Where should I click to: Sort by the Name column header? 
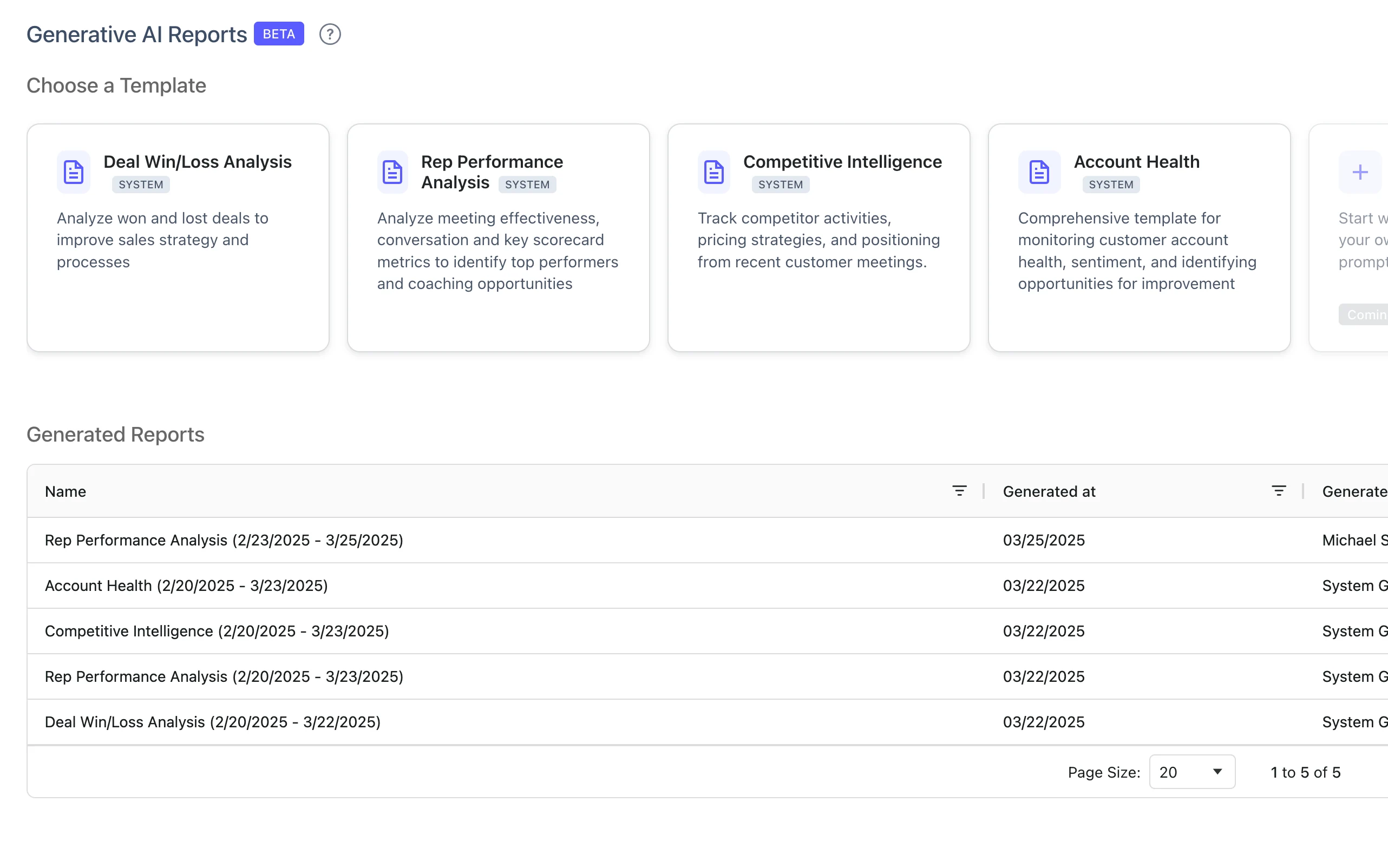(x=66, y=491)
